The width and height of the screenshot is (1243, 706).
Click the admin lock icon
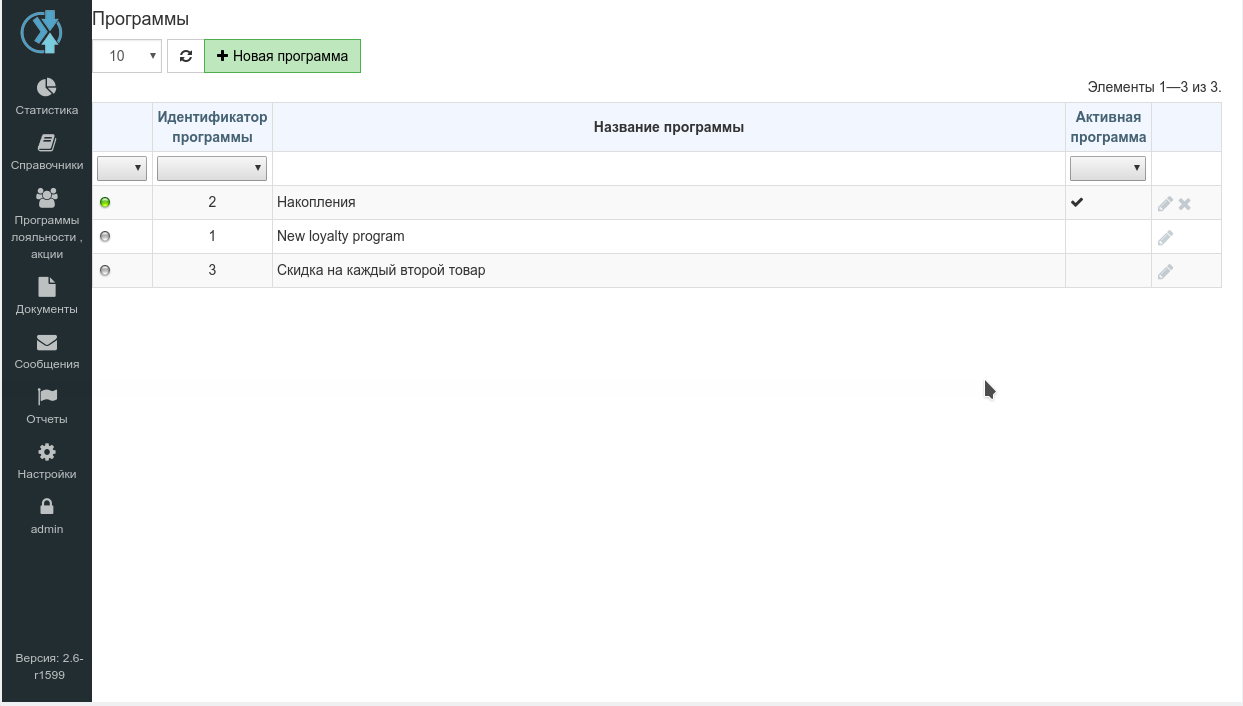(46, 506)
